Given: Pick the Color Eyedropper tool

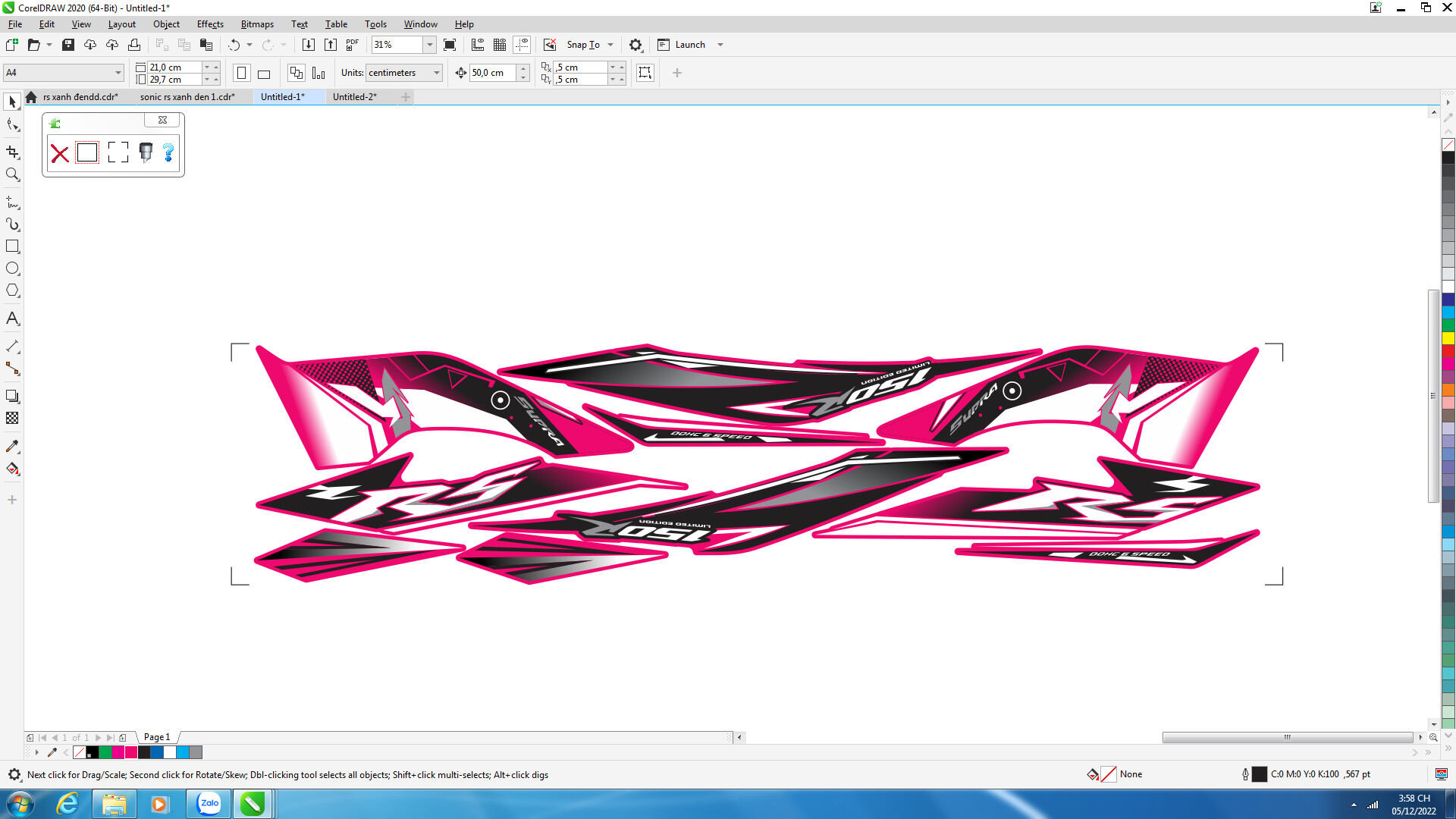Looking at the screenshot, I should coord(12,446).
